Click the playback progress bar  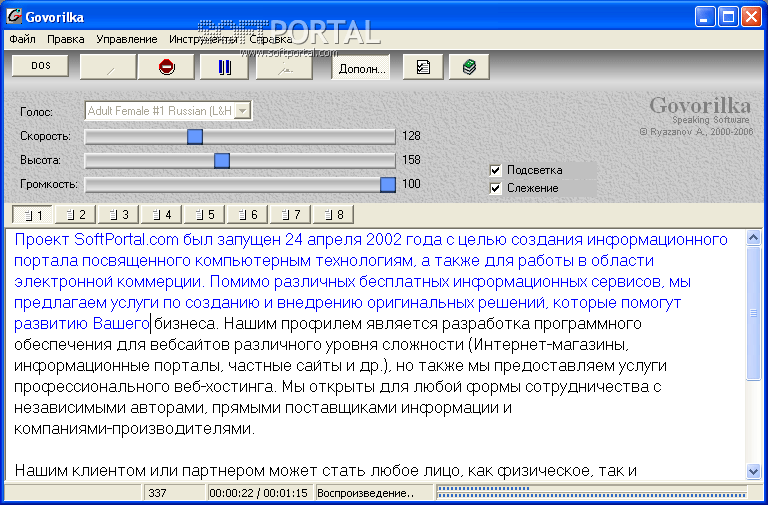591,492
